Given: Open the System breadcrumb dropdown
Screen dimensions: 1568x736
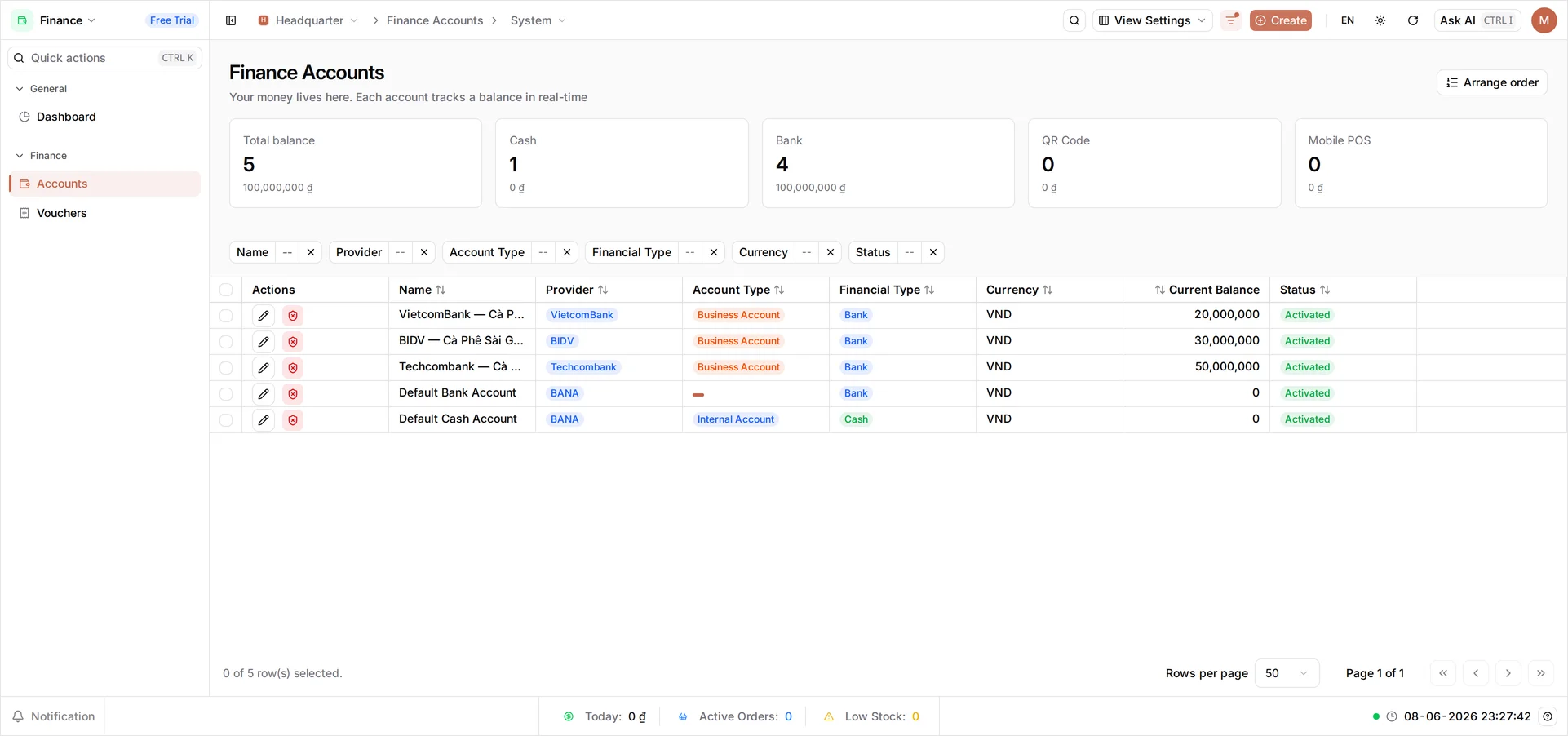Looking at the screenshot, I should click(x=538, y=20).
